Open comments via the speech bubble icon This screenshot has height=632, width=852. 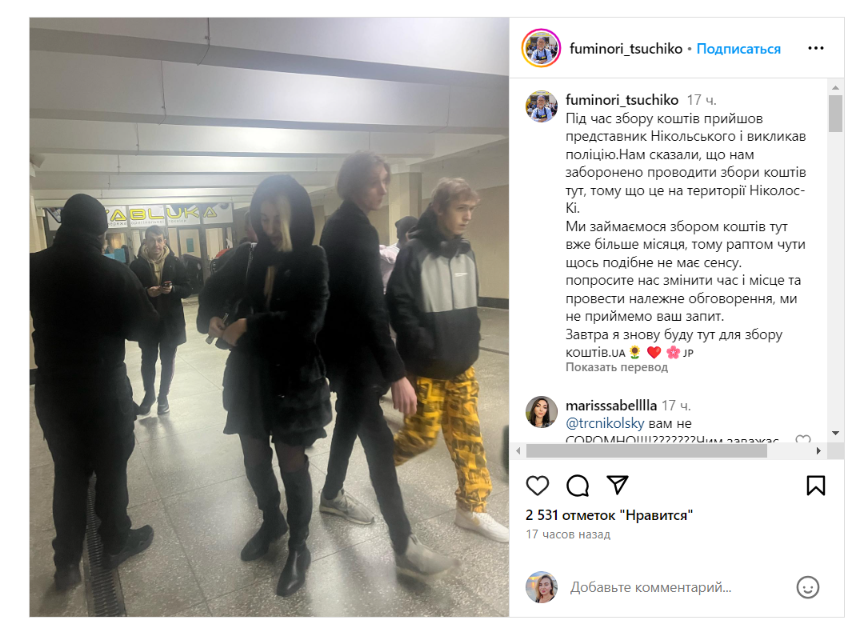[x=577, y=485]
